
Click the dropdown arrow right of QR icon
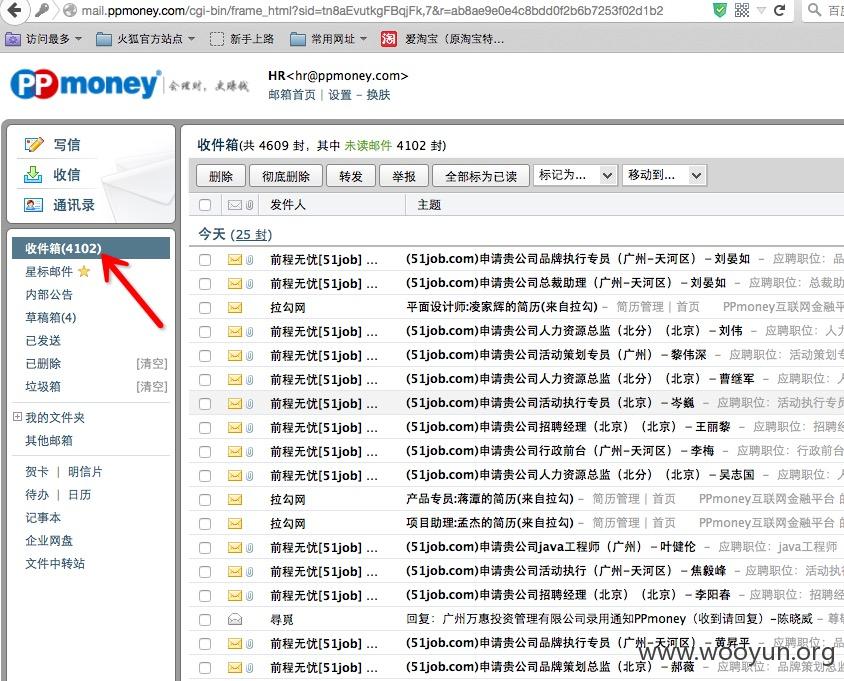(761, 10)
